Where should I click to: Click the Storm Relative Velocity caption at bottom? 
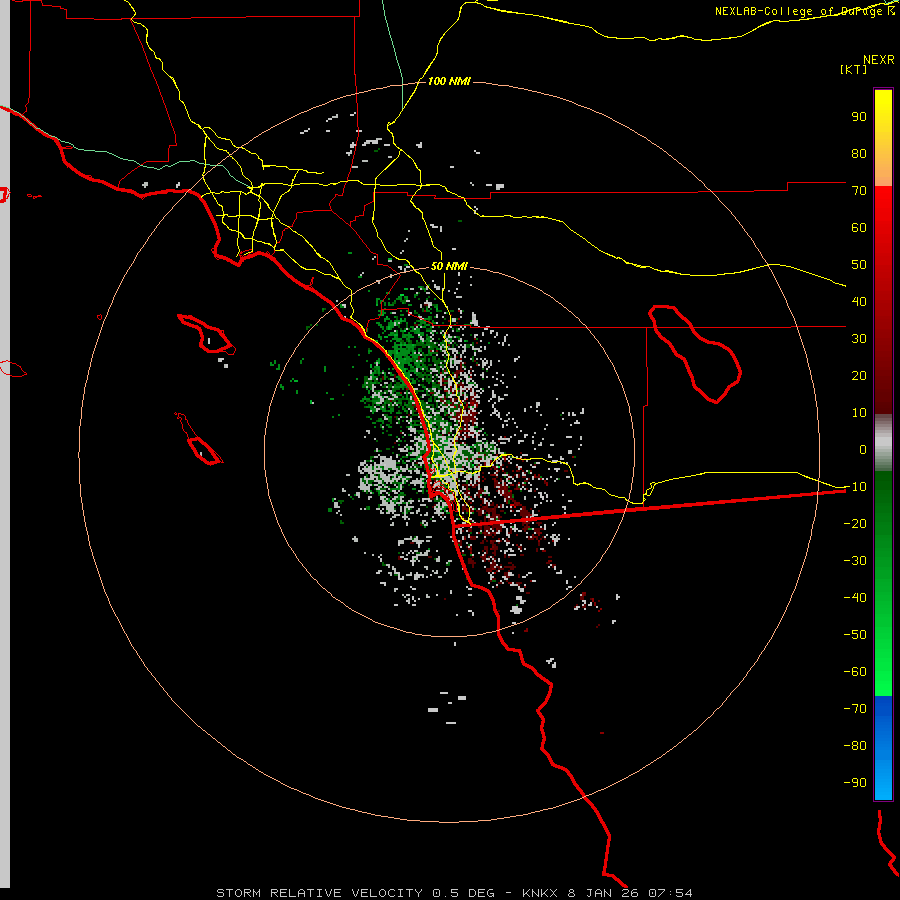(x=454, y=893)
